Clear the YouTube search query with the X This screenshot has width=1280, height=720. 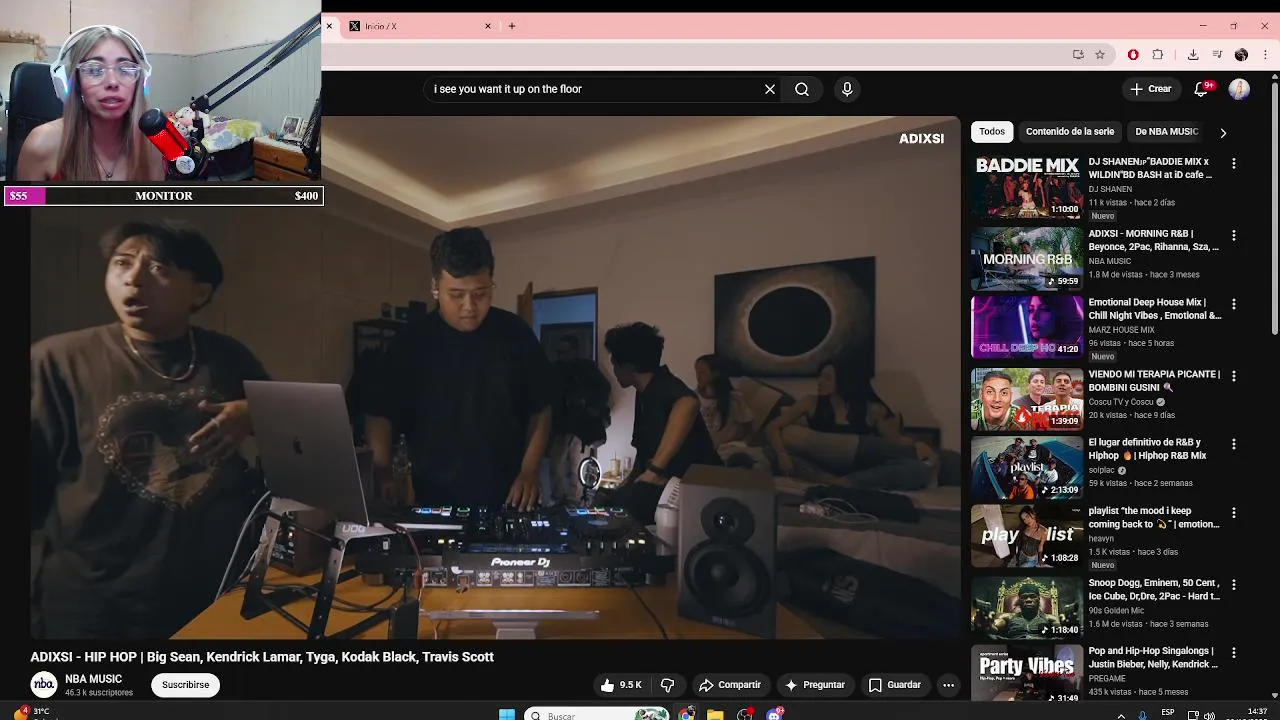pyautogui.click(x=770, y=89)
